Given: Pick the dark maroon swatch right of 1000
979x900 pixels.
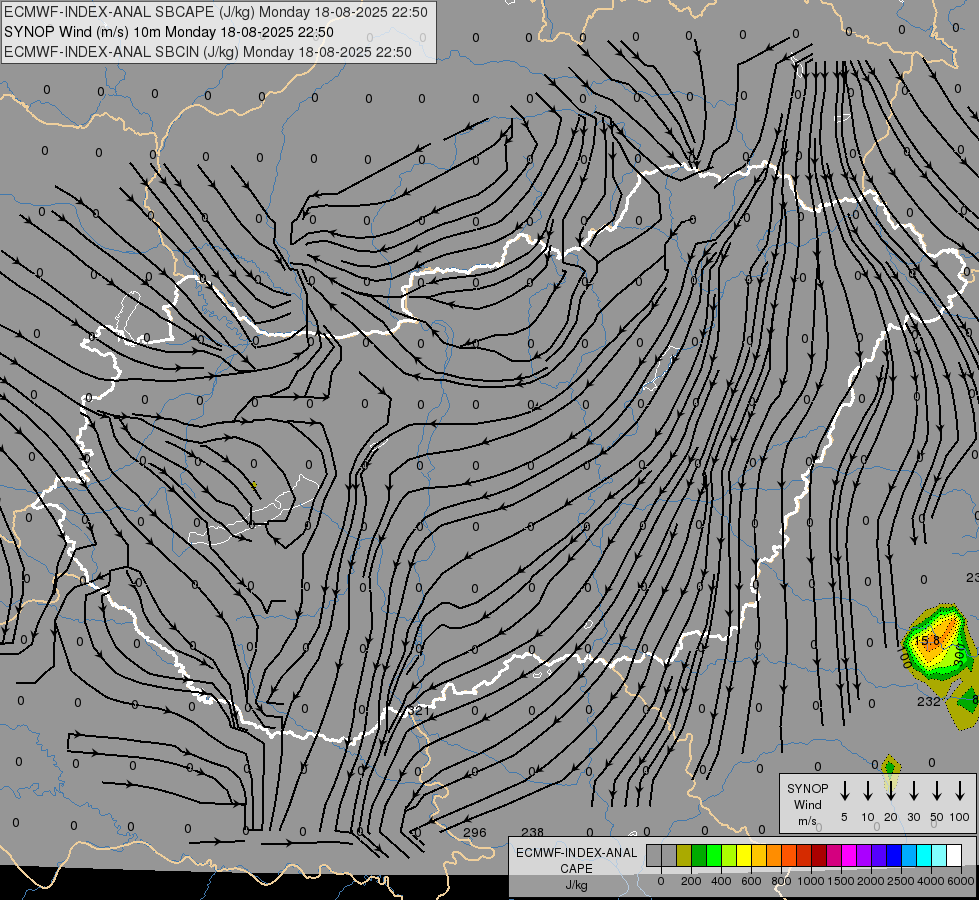Looking at the screenshot, I should pyautogui.click(x=819, y=855).
